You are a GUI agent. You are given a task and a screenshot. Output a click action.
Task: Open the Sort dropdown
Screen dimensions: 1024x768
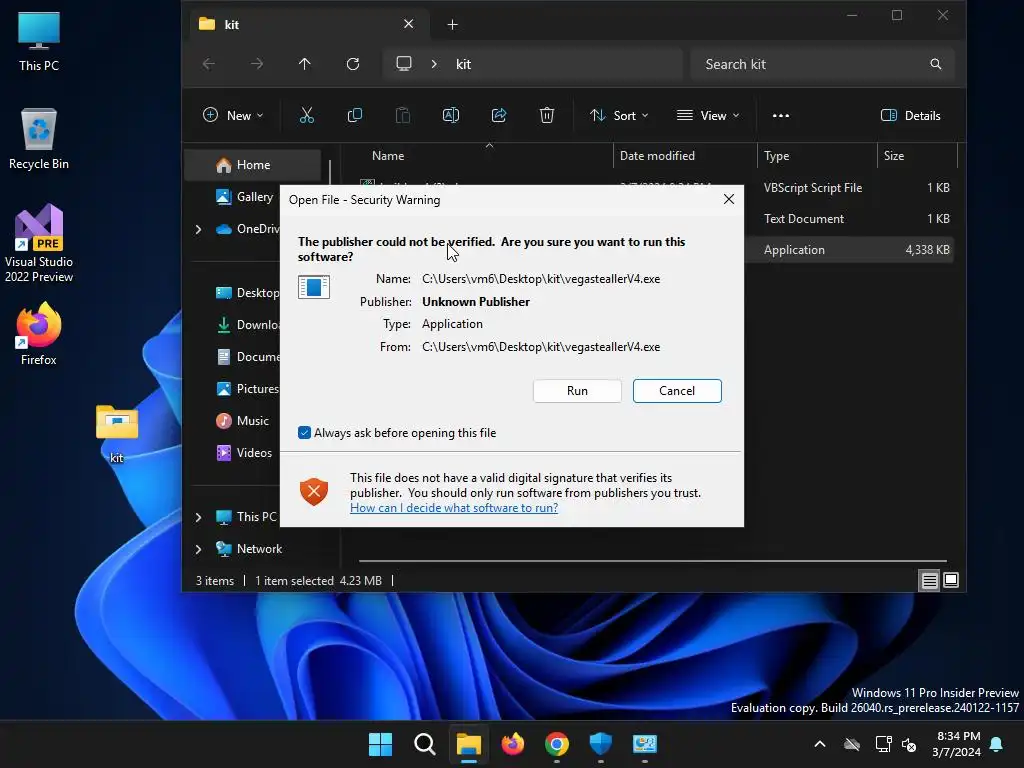618,116
